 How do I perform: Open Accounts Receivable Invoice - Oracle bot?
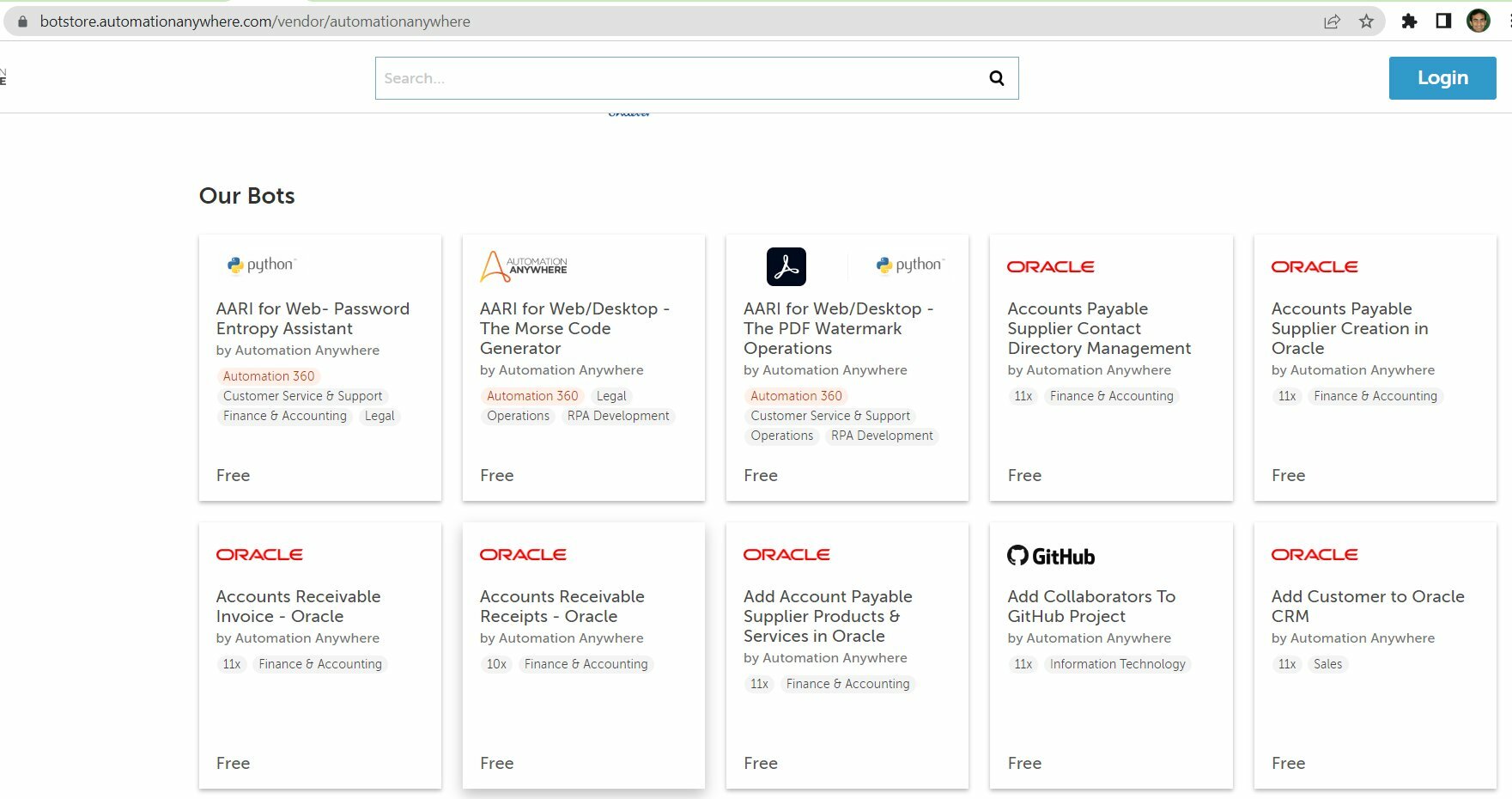[x=298, y=607]
